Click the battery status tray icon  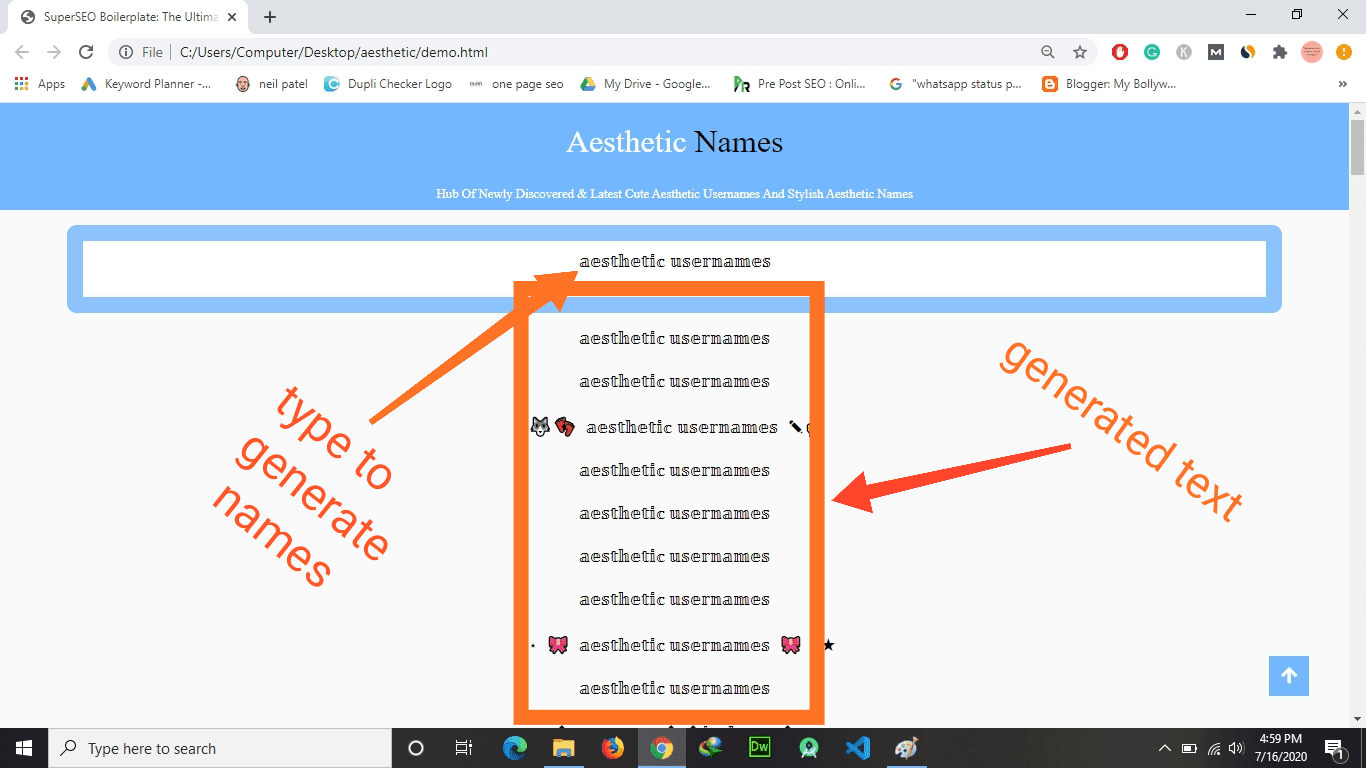(x=1190, y=748)
